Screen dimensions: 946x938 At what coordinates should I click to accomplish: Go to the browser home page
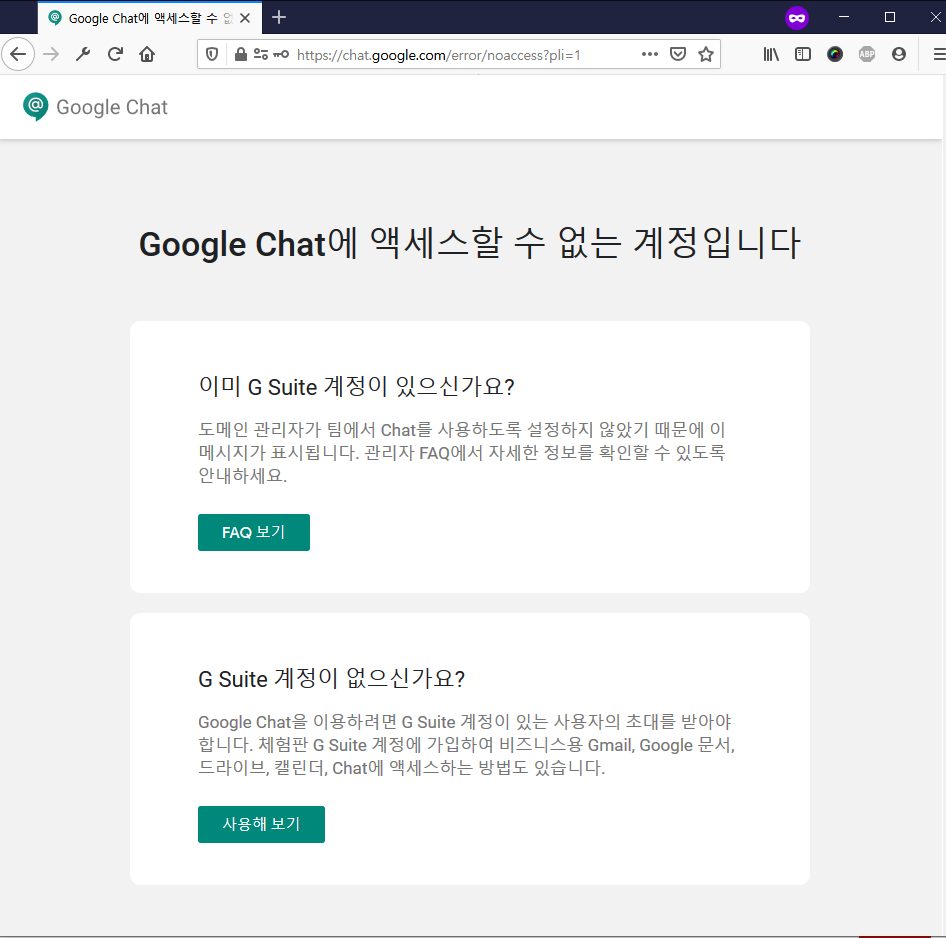(x=147, y=54)
